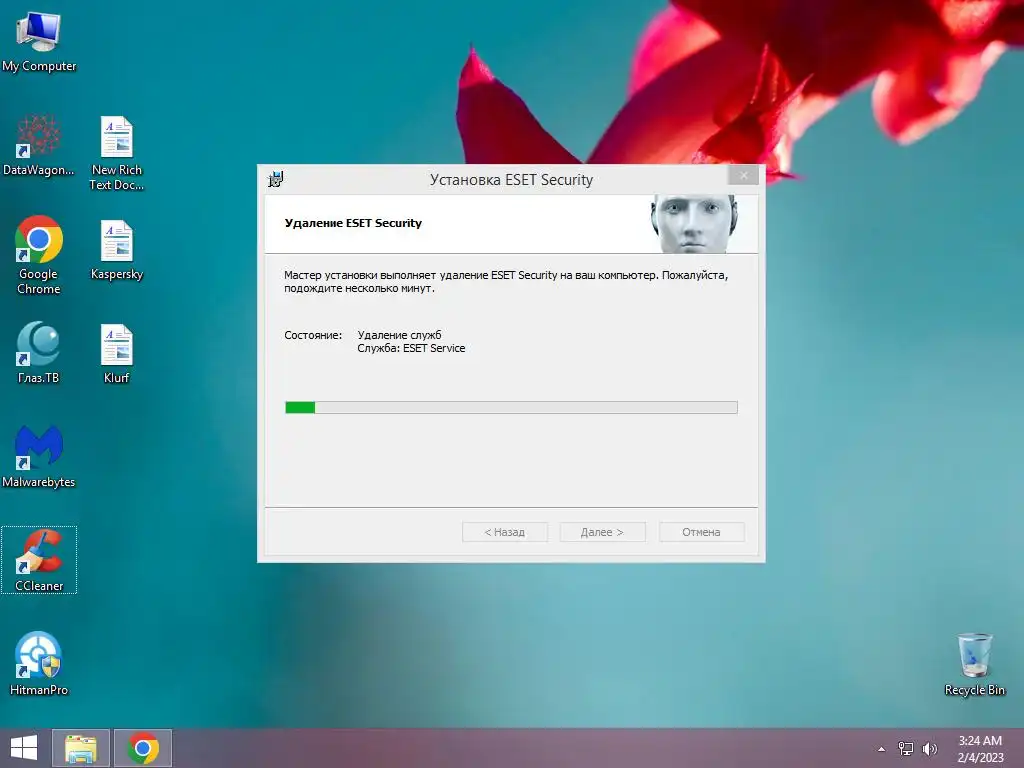This screenshot has width=1024, height=768.
Task: Select the CCleaner desktop shortcut
Action: 39,560
